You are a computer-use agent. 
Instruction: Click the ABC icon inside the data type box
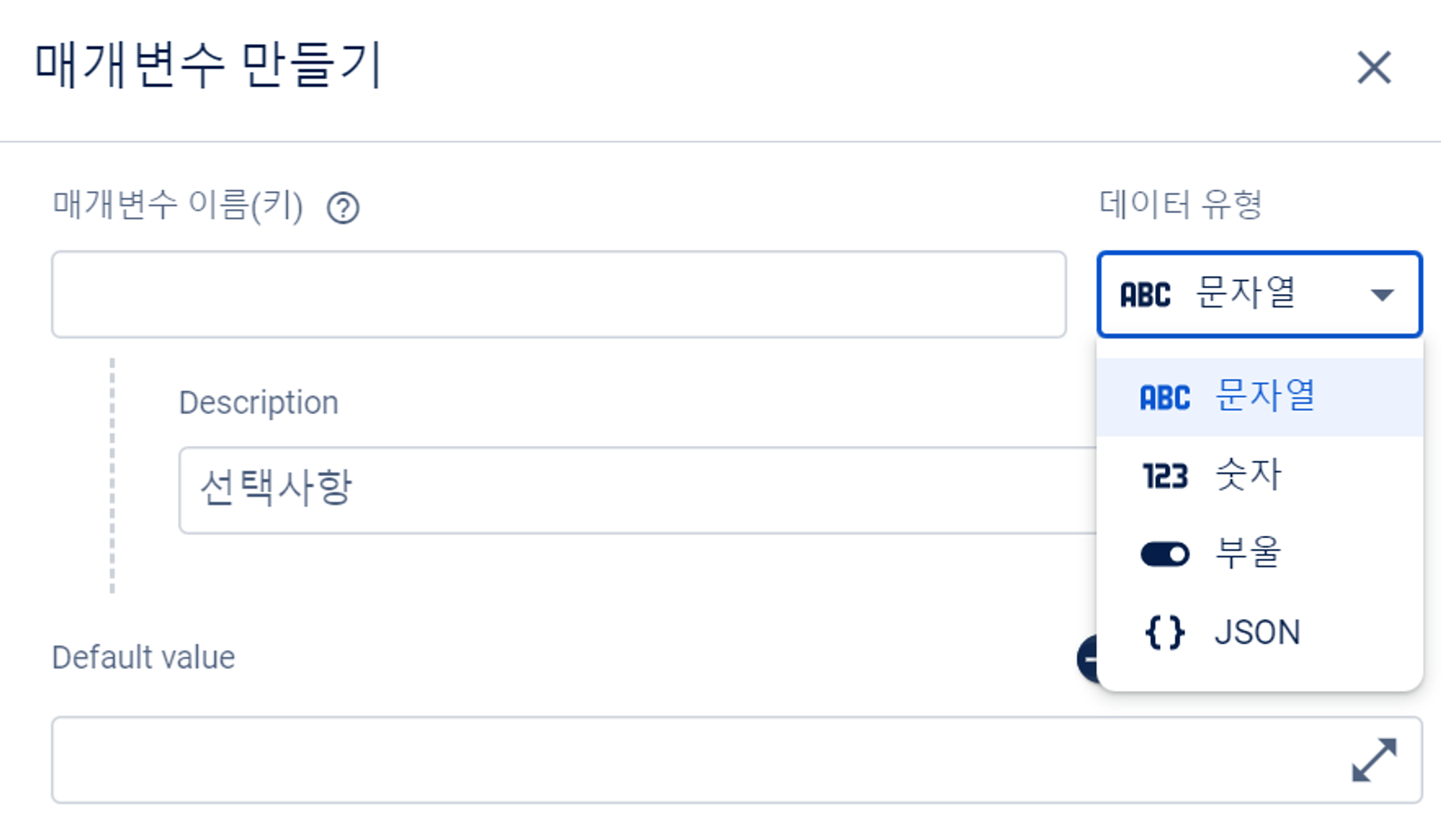coord(1145,295)
